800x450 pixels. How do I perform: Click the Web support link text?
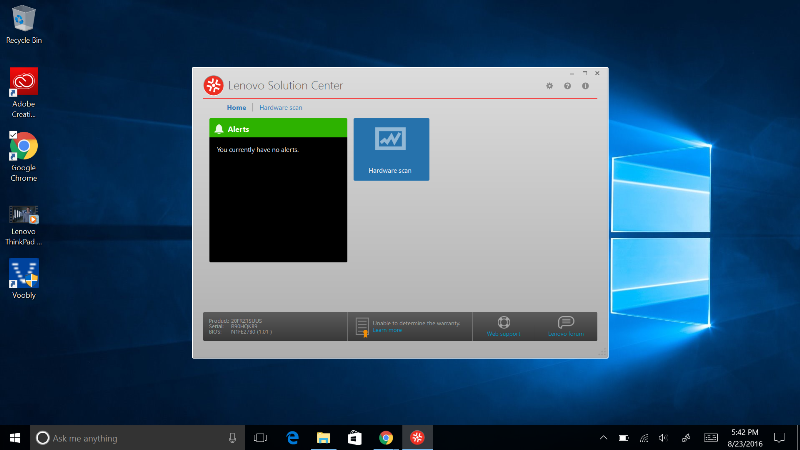pos(503,334)
